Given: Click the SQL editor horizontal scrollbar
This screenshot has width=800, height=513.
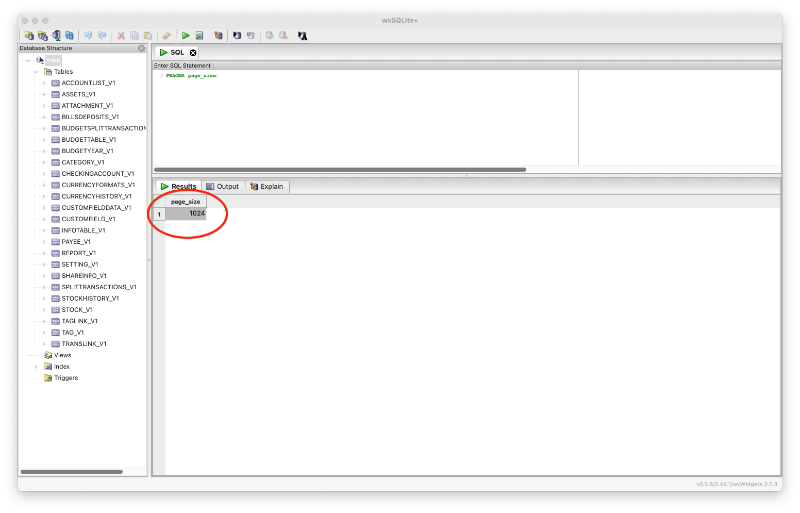Looking at the screenshot, I should (340, 169).
